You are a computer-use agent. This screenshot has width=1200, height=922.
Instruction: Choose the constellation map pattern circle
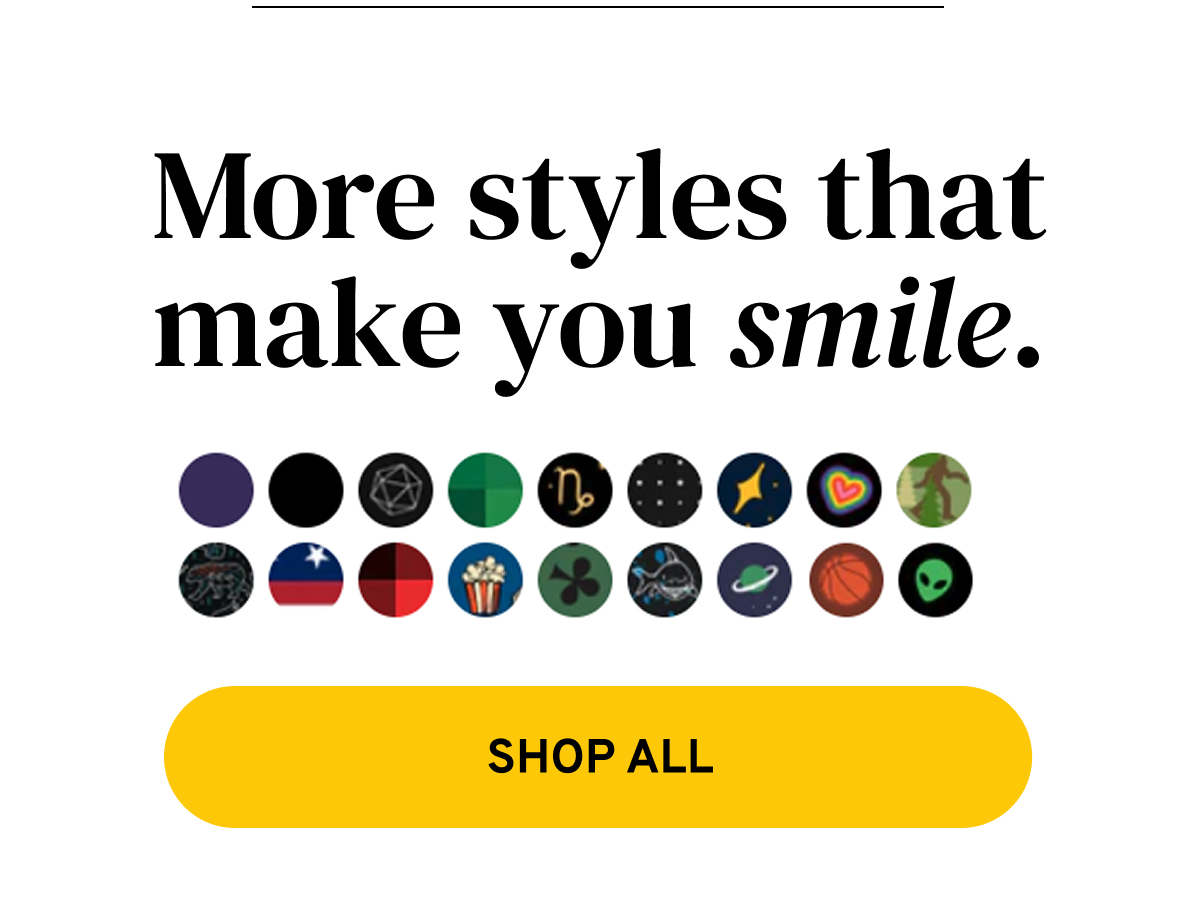pos(216,580)
